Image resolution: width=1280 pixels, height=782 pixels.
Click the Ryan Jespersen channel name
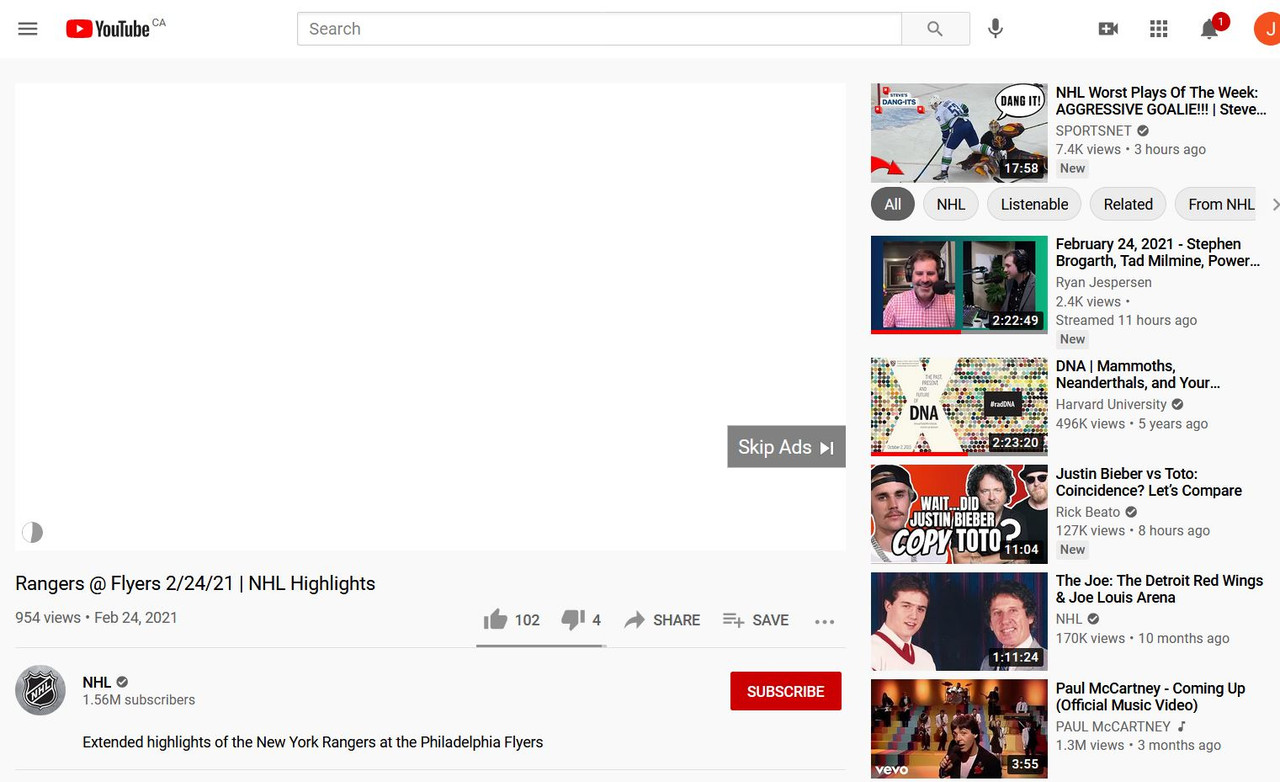1104,283
